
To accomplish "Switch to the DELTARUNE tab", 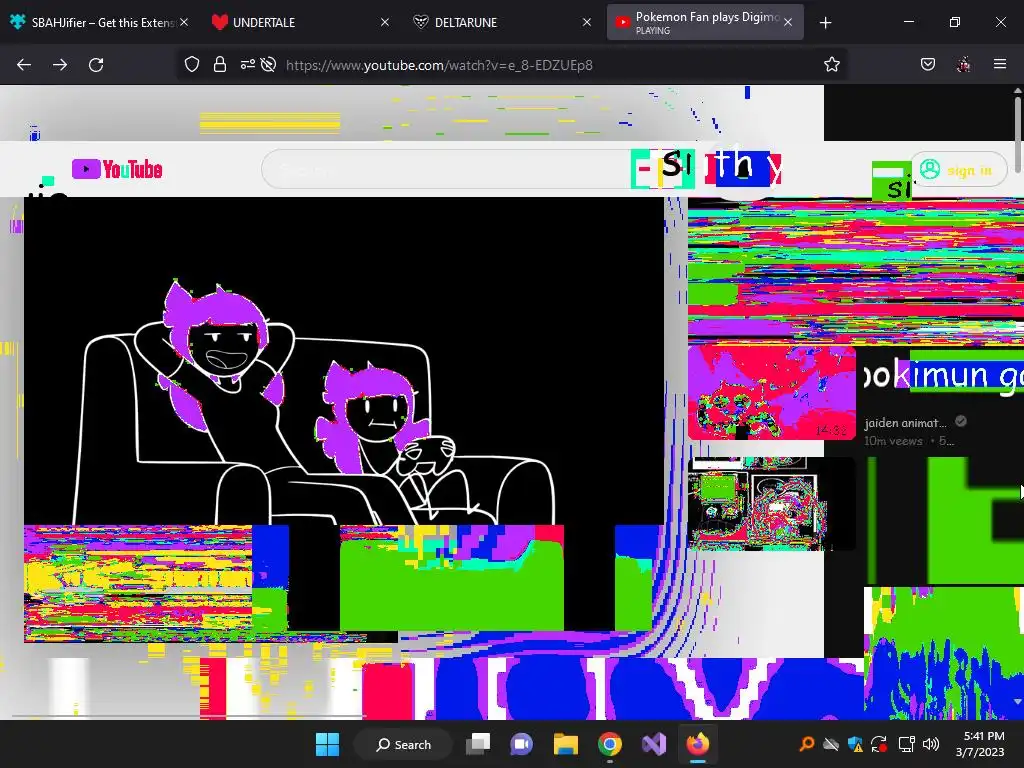I will [500, 23].
